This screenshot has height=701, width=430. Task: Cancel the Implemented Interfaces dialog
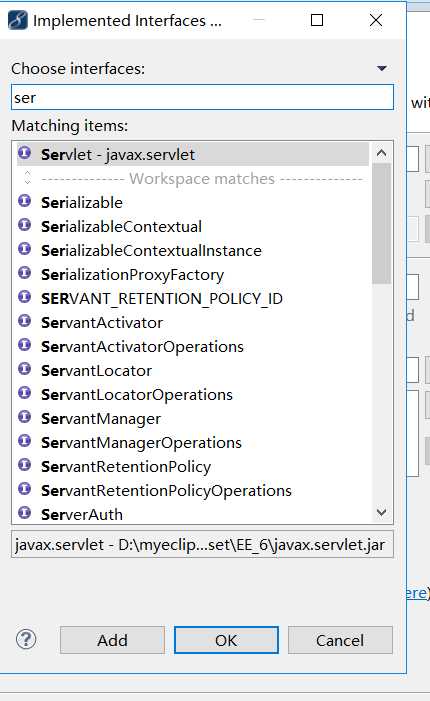pos(340,640)
